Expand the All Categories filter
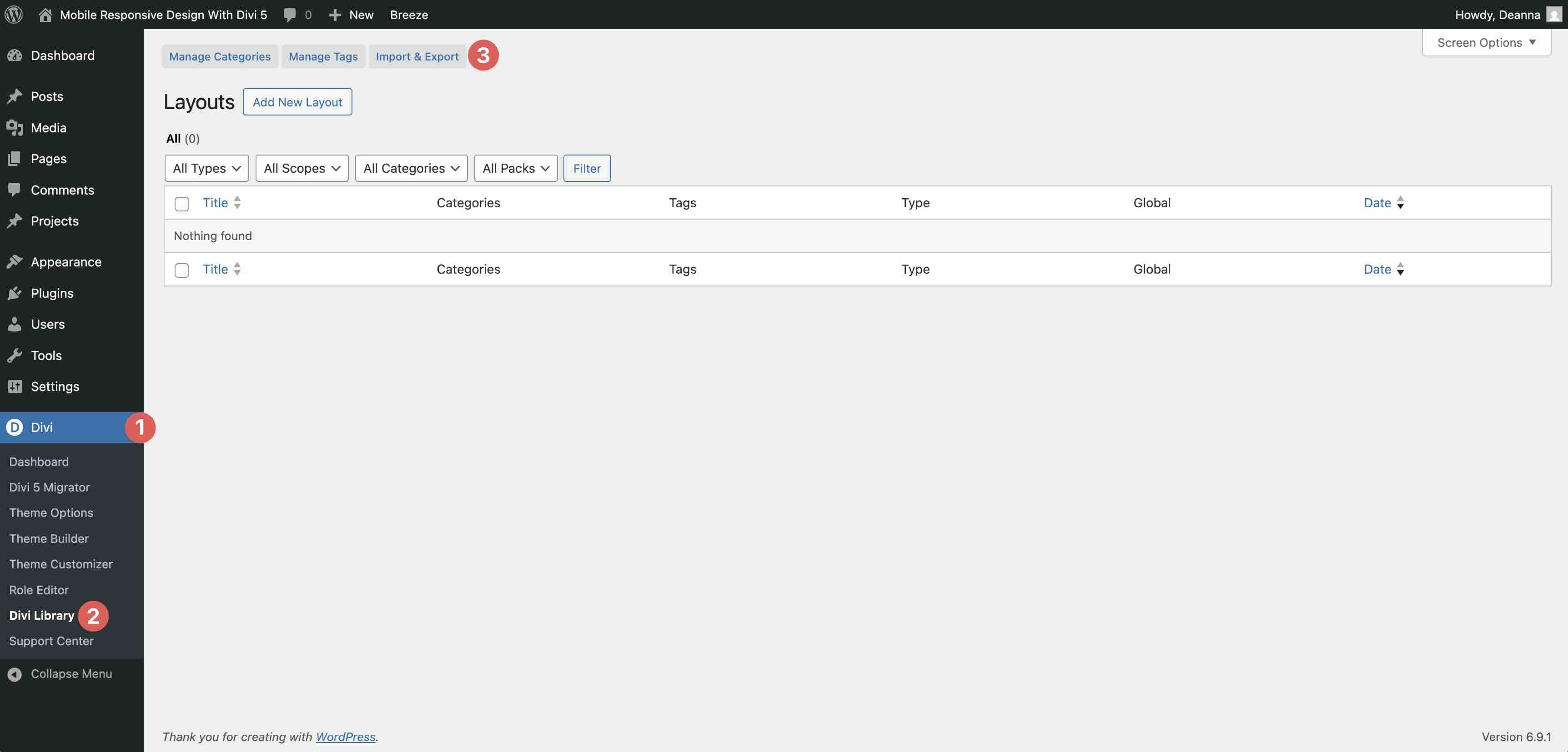 point(411,168)
